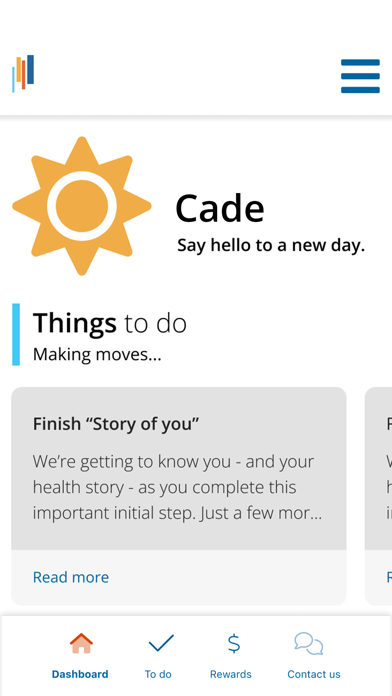Image resolution: width=392 pixels, height=696 pixels.
Task: Tap the To do checkmark icon
Action: pyautogui.click(x=161, y=644)
